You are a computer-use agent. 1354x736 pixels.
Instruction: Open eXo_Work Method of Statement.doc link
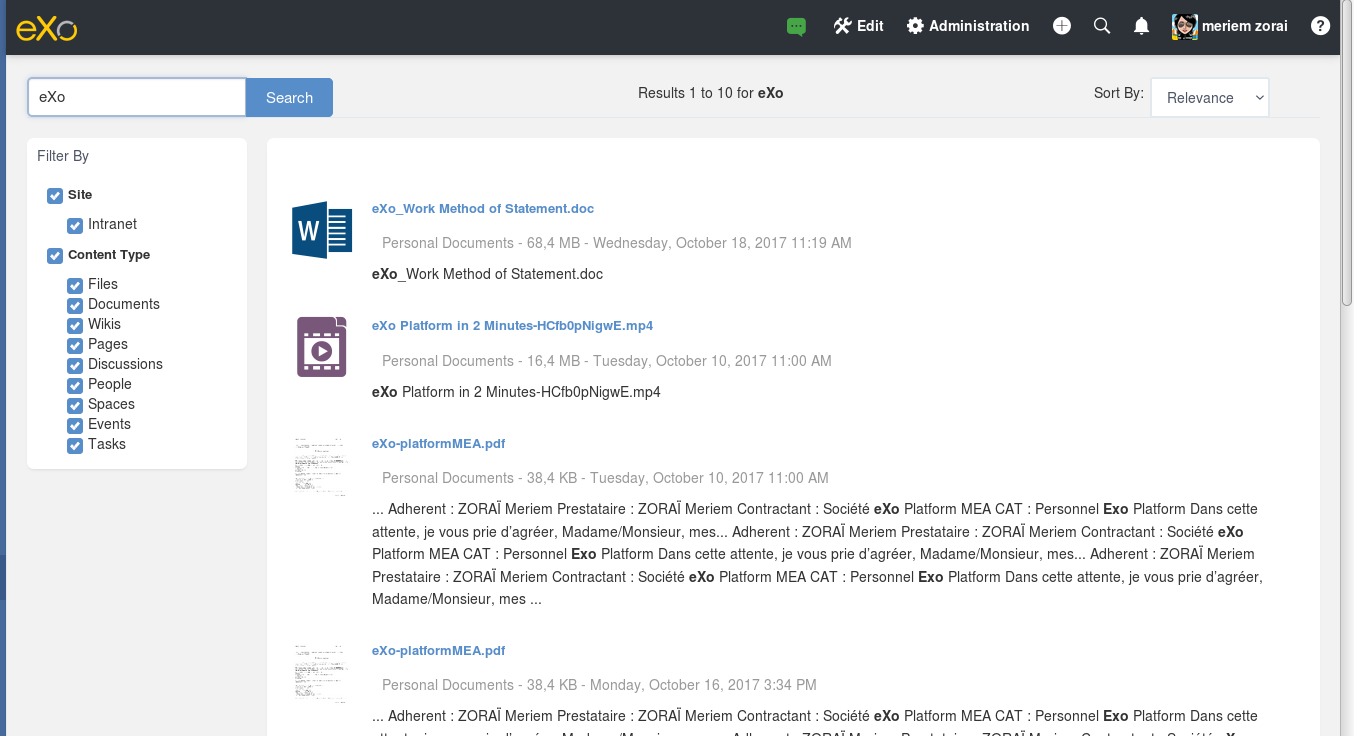click(x=483, y=209)
